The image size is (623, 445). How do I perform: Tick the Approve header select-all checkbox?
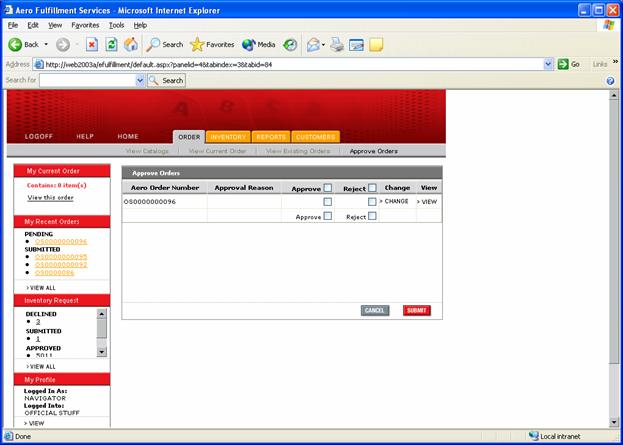coord(327,188)
